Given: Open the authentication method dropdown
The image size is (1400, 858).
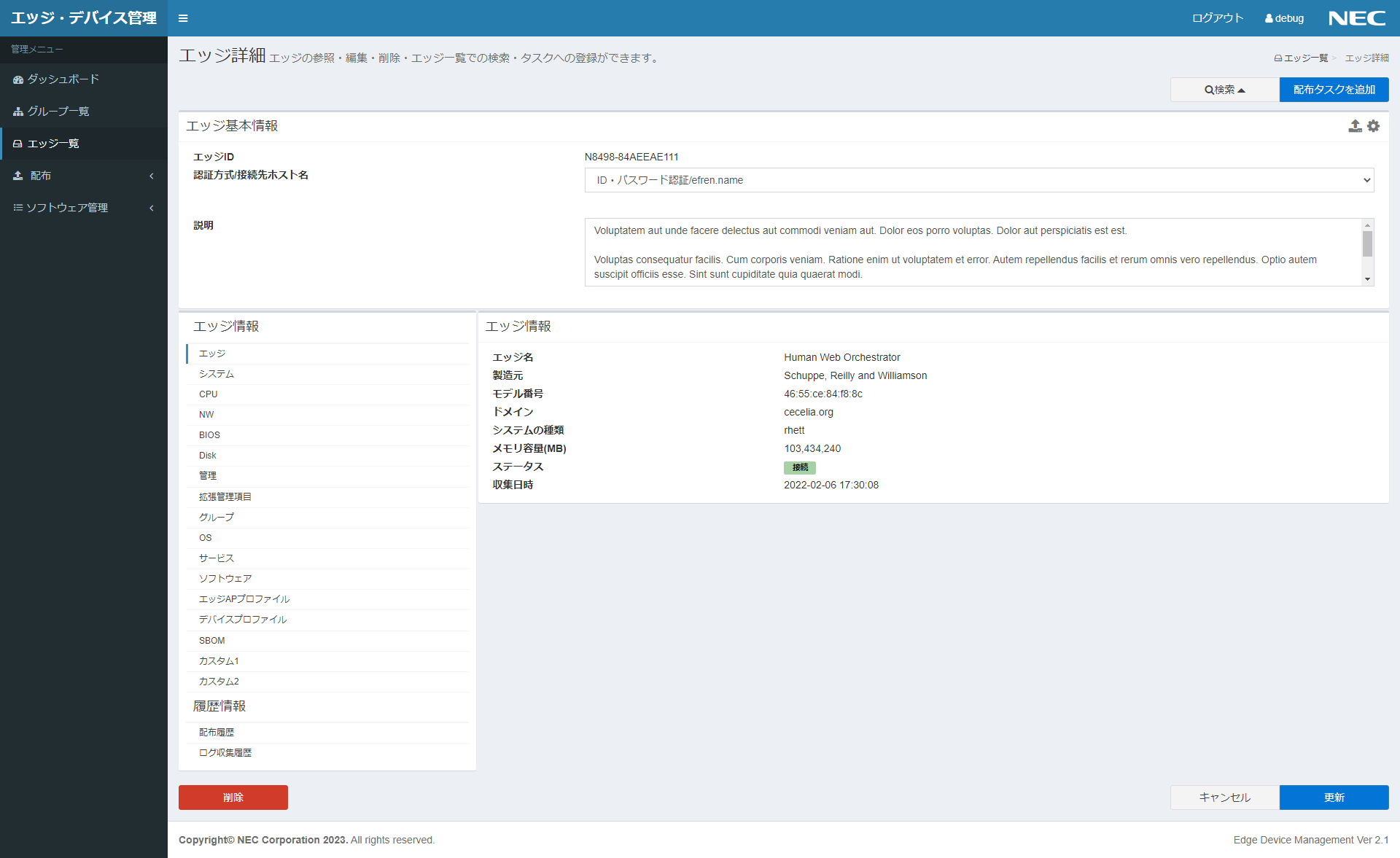Looking at the screenshot, I should (979, 180).
